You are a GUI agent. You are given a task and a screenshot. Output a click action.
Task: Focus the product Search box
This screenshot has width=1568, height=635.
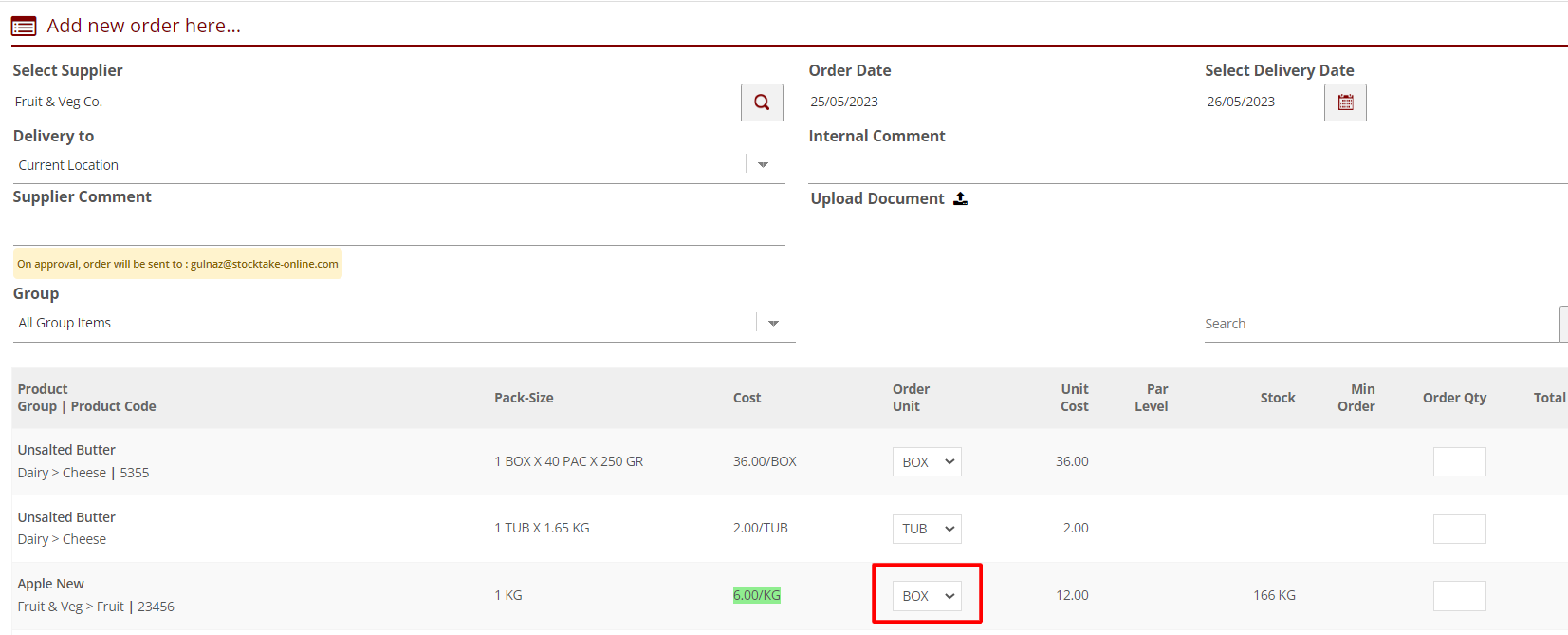[1380, 325]
